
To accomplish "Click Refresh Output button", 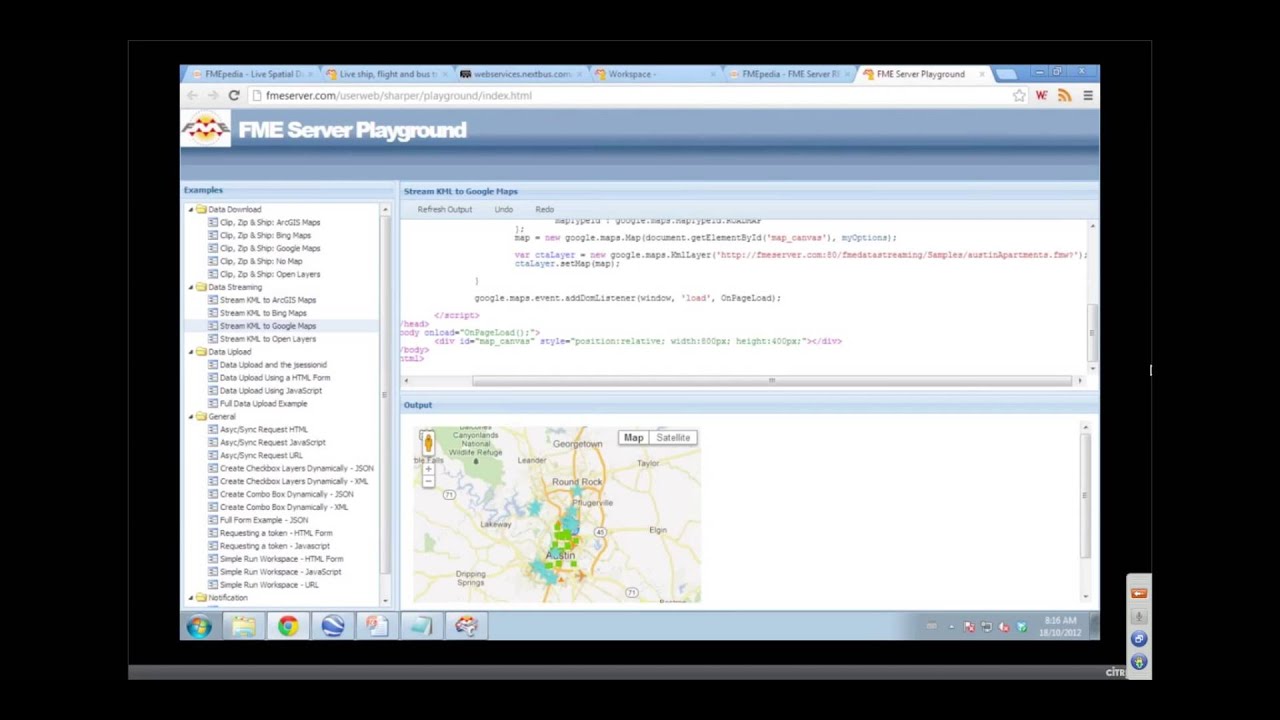I will pyautogui.click(x=445, y=210).
